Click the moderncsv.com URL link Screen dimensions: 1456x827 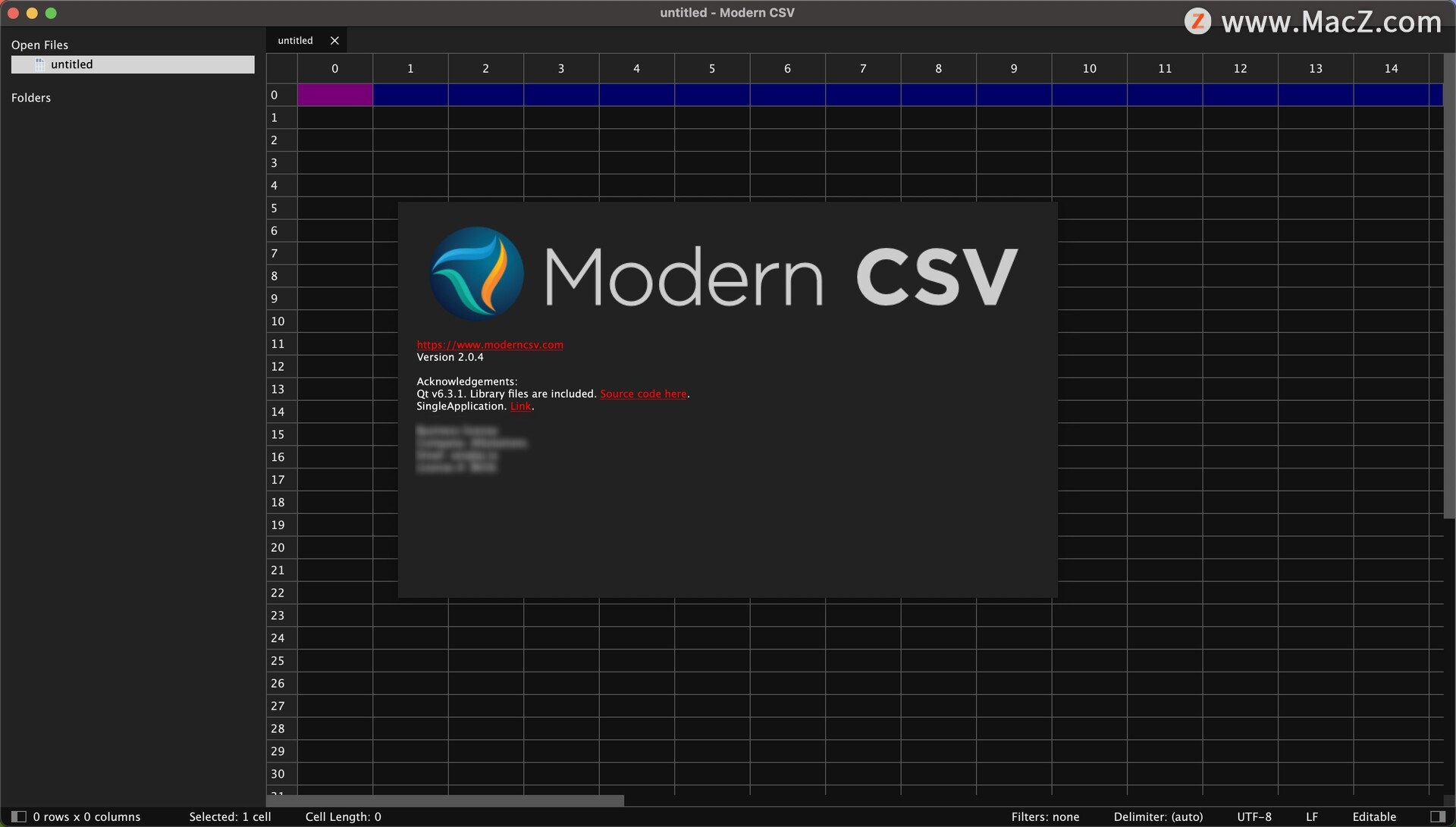coord(490,343)
